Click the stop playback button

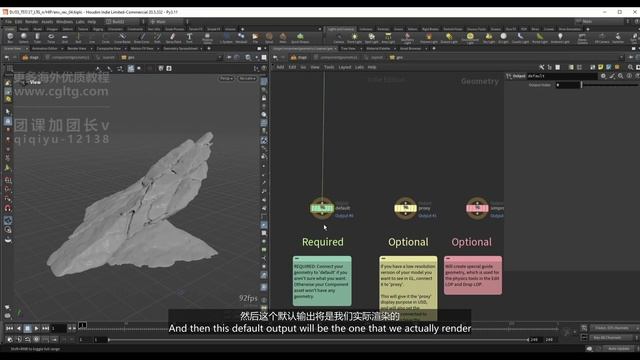click(28, 328)
